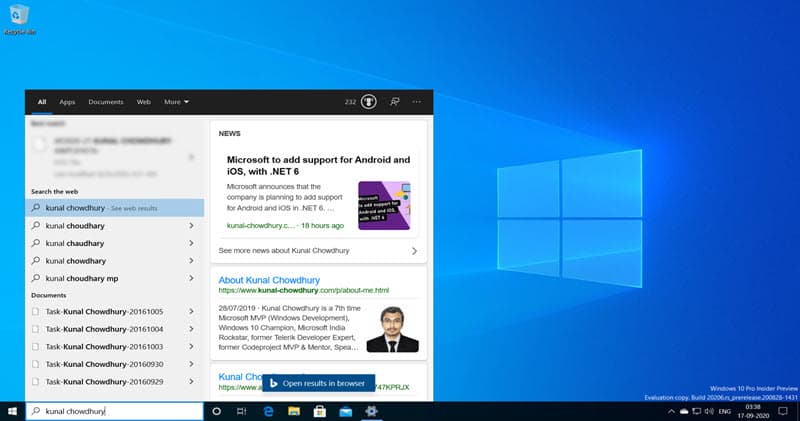800x421 pixels.
Task: Open Task View on the taskbar
Action: tap(242, 411)
